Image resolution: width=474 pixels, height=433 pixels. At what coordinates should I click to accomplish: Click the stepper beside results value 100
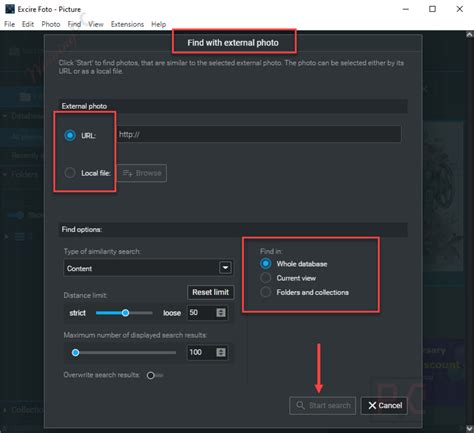[x=221, y=352]
